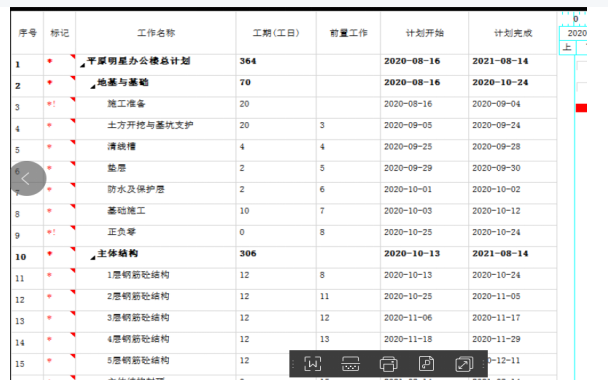Select the 土方开挖与基坑支护 task name
Screen dimensions: 608x387
150,125
